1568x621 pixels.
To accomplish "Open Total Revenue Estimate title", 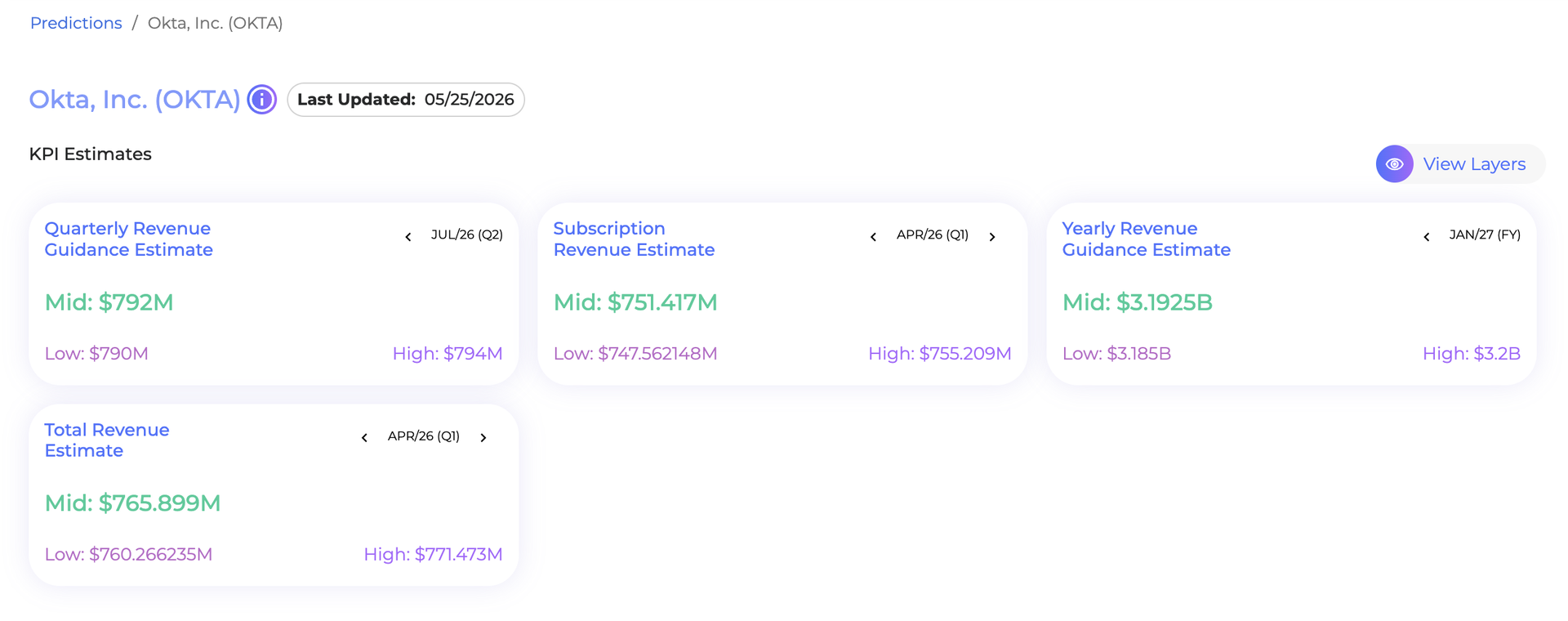I will tap(107, 440).
